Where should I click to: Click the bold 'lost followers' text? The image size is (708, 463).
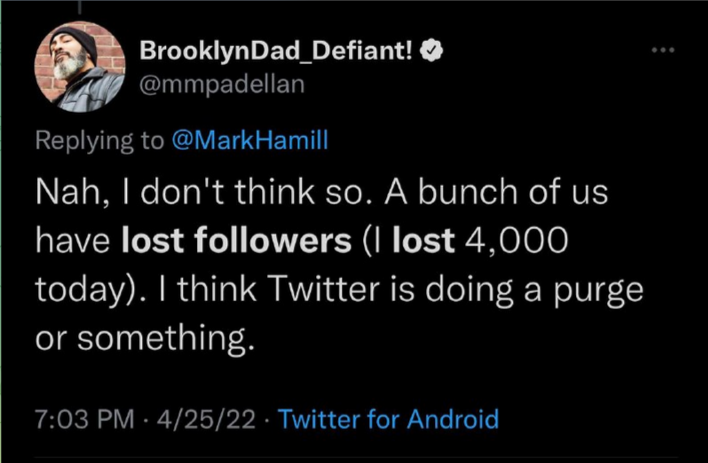[x=237, y=240]
